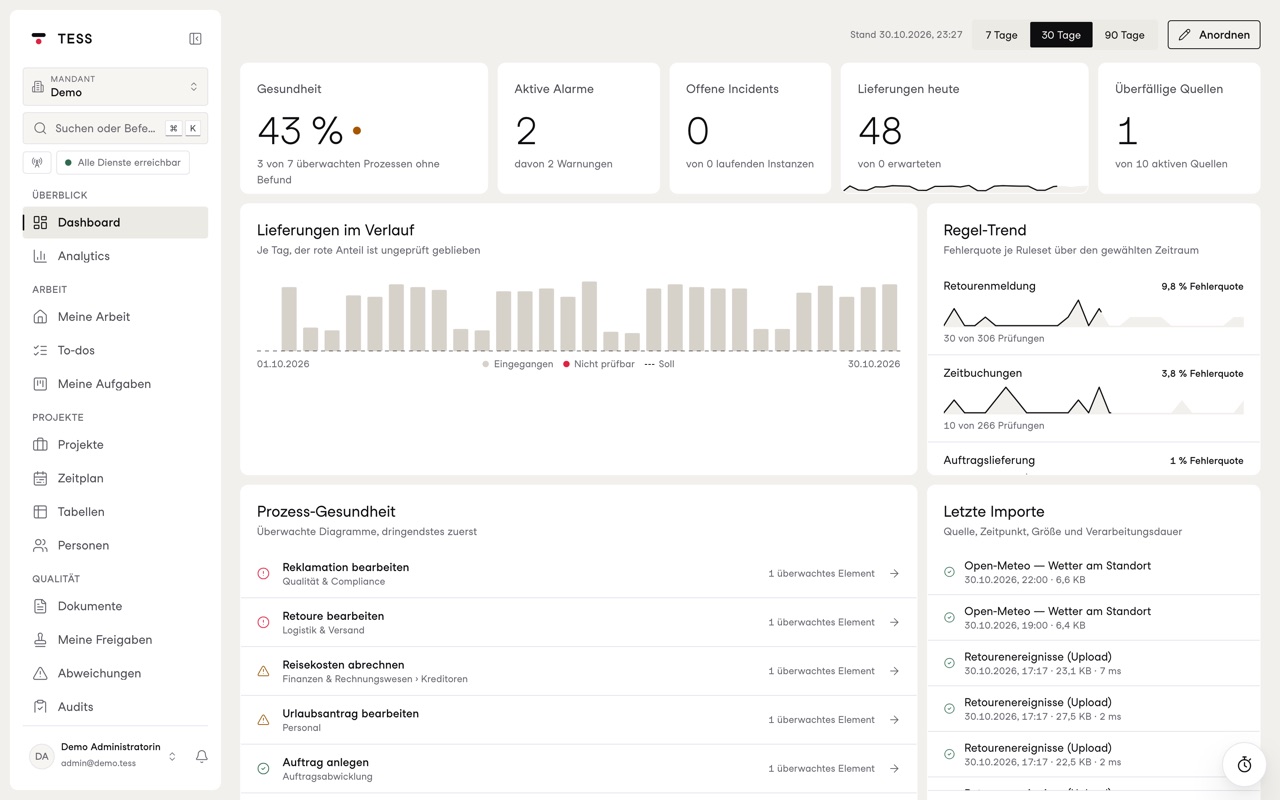
Task: Click the Anordnen button
Action: [x=1214, y=35]
